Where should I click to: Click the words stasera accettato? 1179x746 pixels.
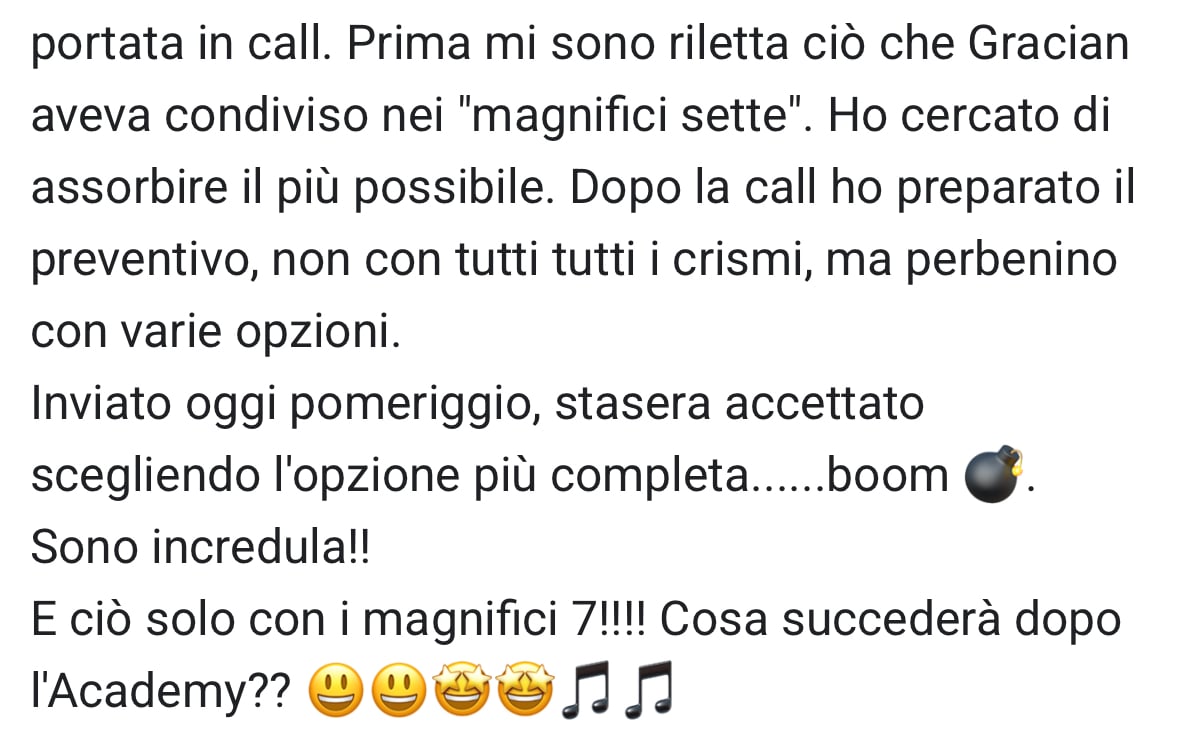739,404
